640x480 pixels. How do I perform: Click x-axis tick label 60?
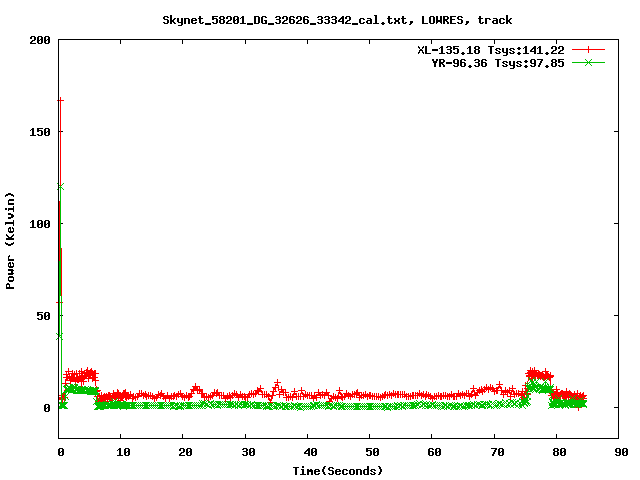(434, 452)
